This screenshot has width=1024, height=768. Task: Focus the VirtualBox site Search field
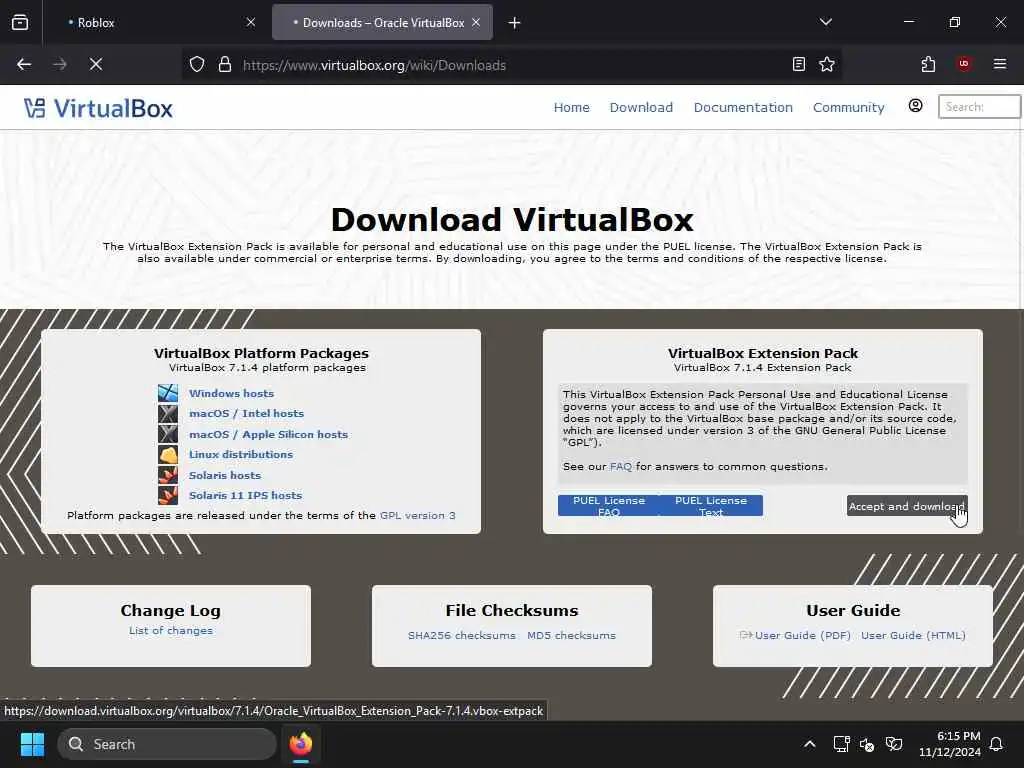(x=979, y=106)
